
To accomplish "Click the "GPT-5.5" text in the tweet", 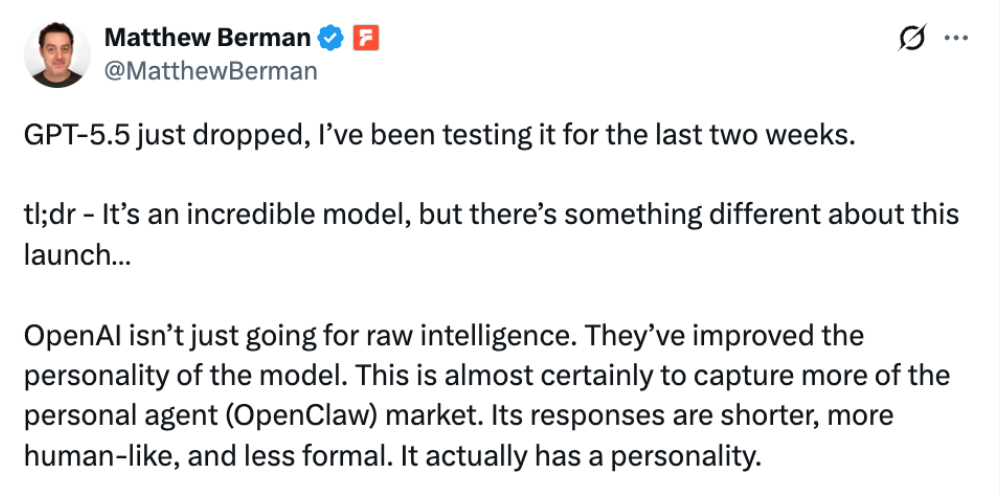I will [76, 138].
